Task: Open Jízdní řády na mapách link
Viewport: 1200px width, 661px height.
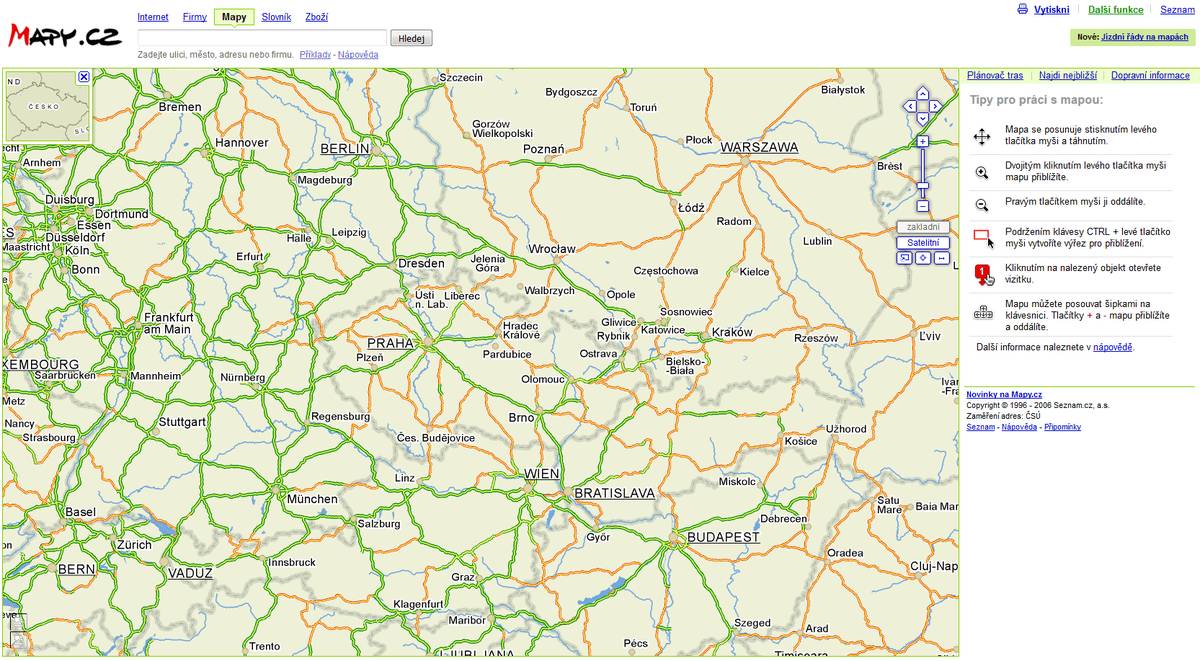Action: click(x=1145, y=37)
